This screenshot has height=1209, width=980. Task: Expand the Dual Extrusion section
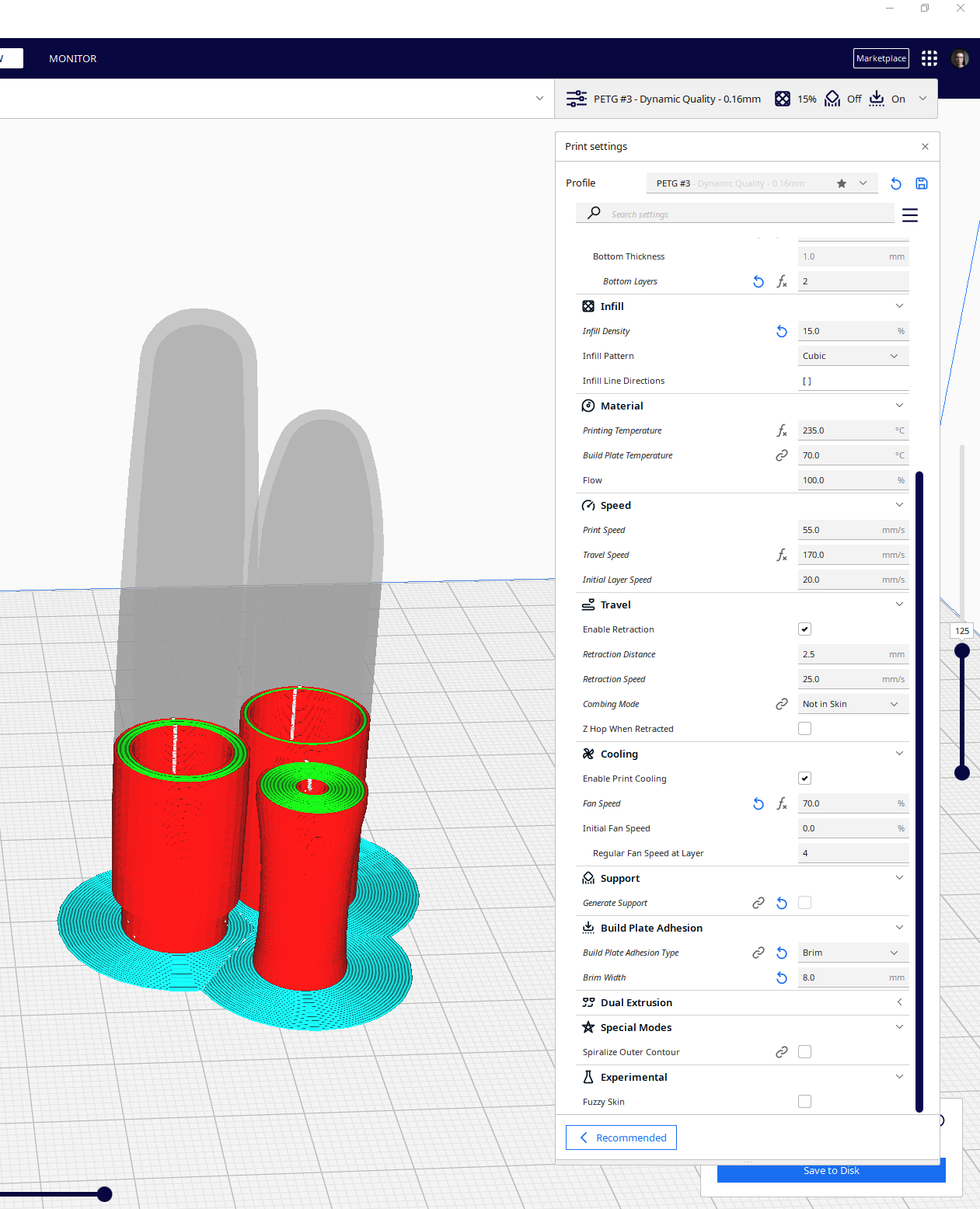point(899,1002)
